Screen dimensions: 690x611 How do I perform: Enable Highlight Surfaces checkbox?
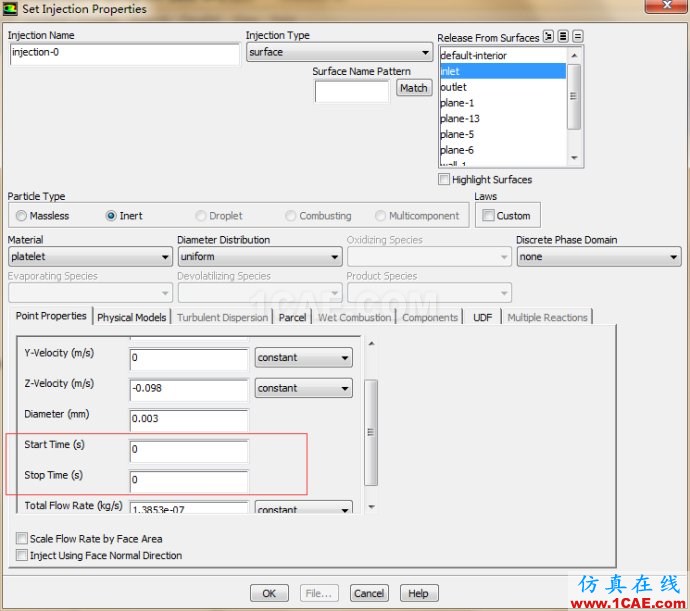click(x=444, y=179)
